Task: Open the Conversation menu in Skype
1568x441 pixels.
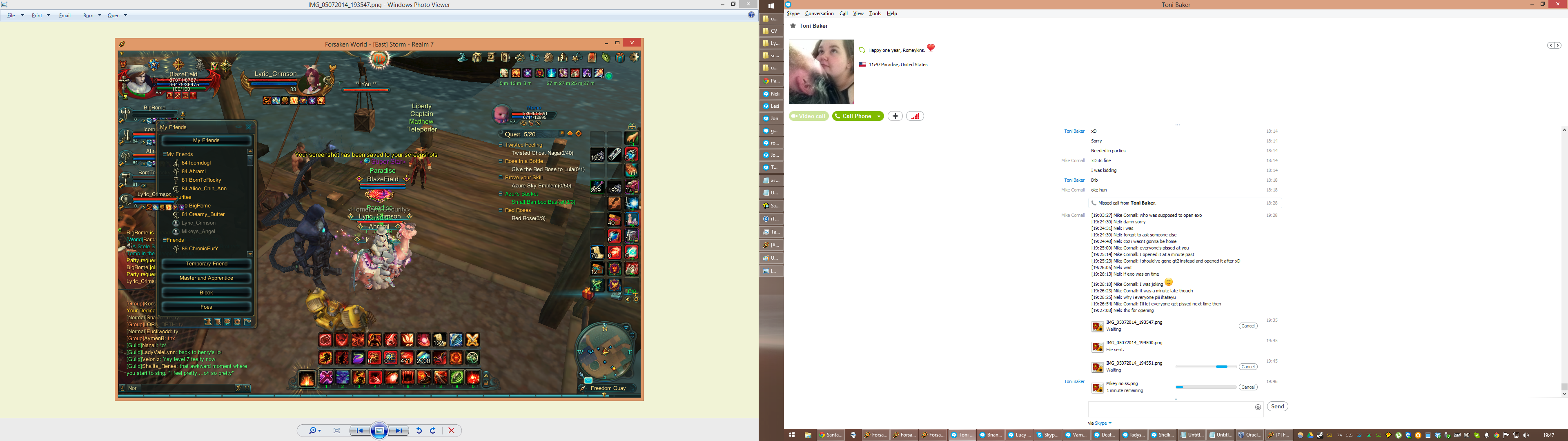Action: 819,13
